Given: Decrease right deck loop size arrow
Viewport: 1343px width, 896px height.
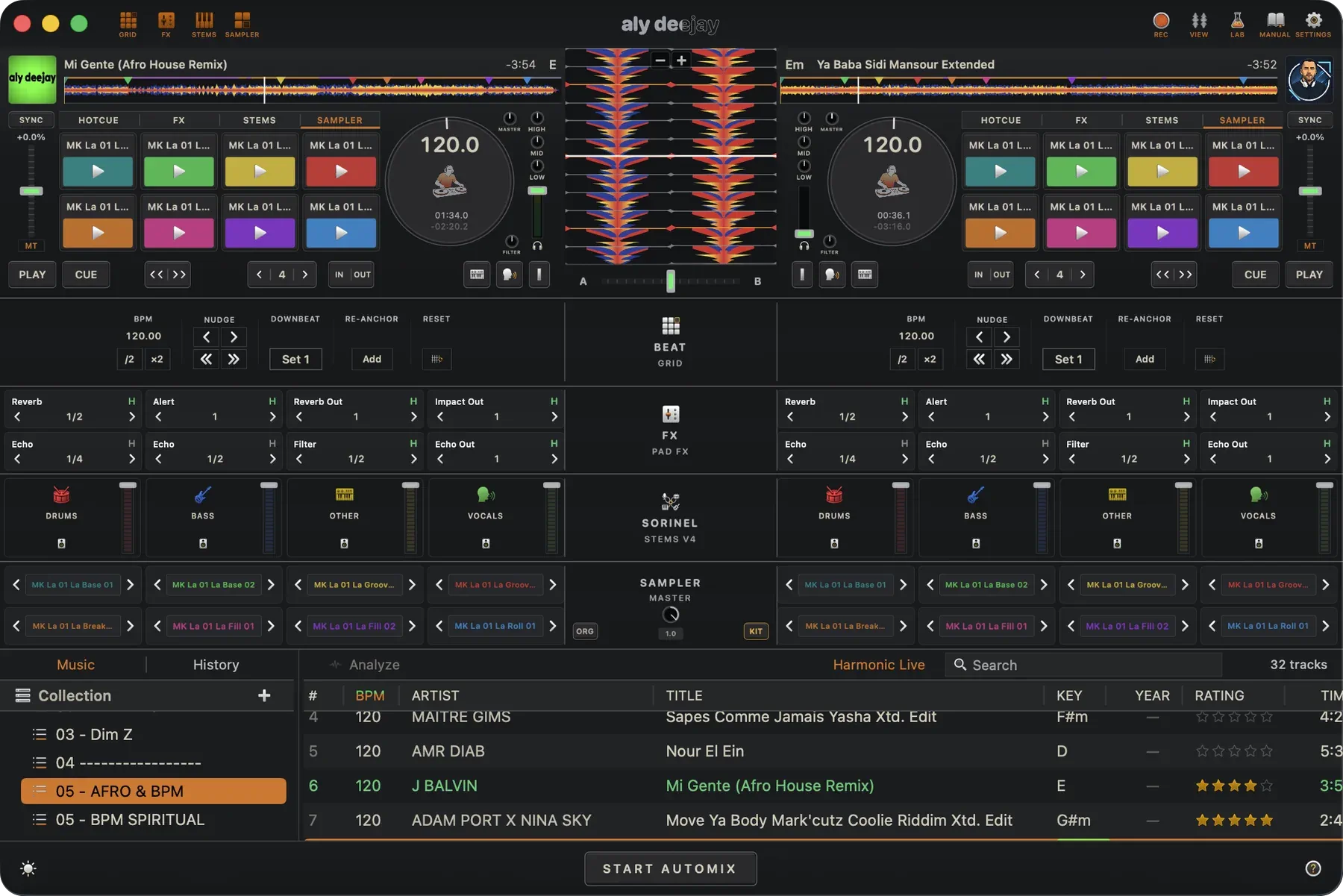Looking at the screenshot, I should click(x=1037, y=275).
